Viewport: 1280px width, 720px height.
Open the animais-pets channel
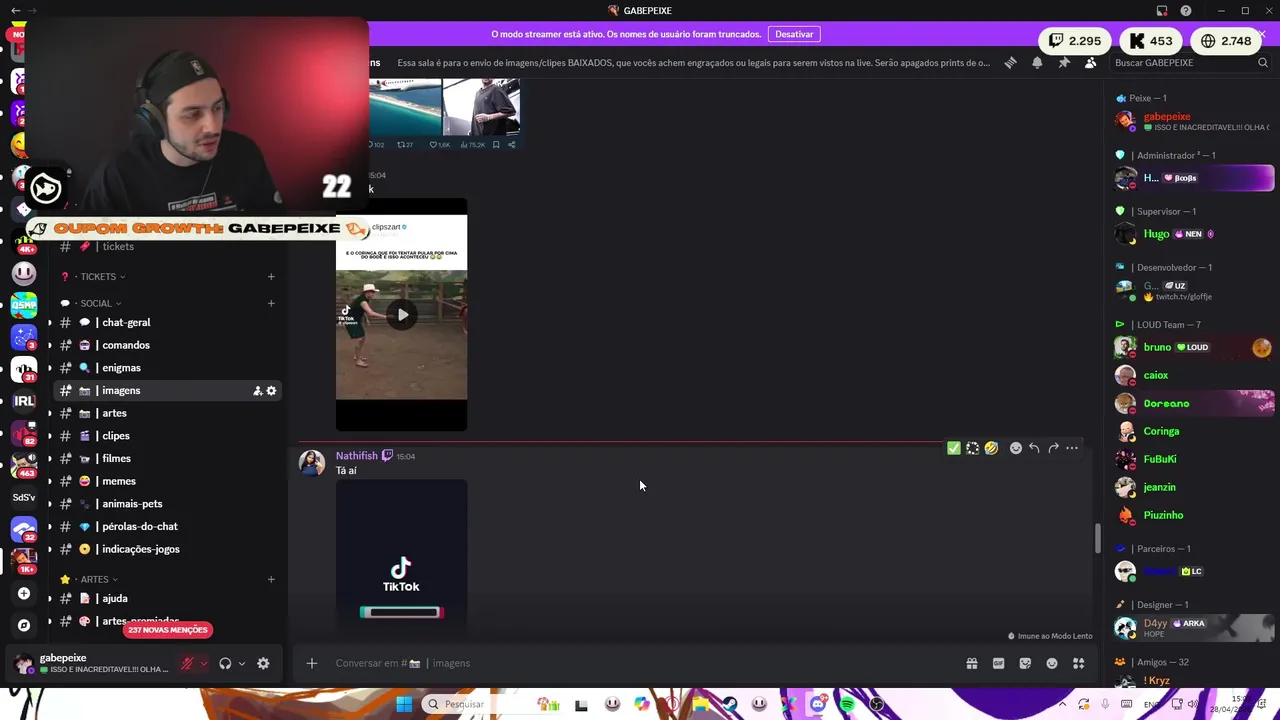point(167,504)
